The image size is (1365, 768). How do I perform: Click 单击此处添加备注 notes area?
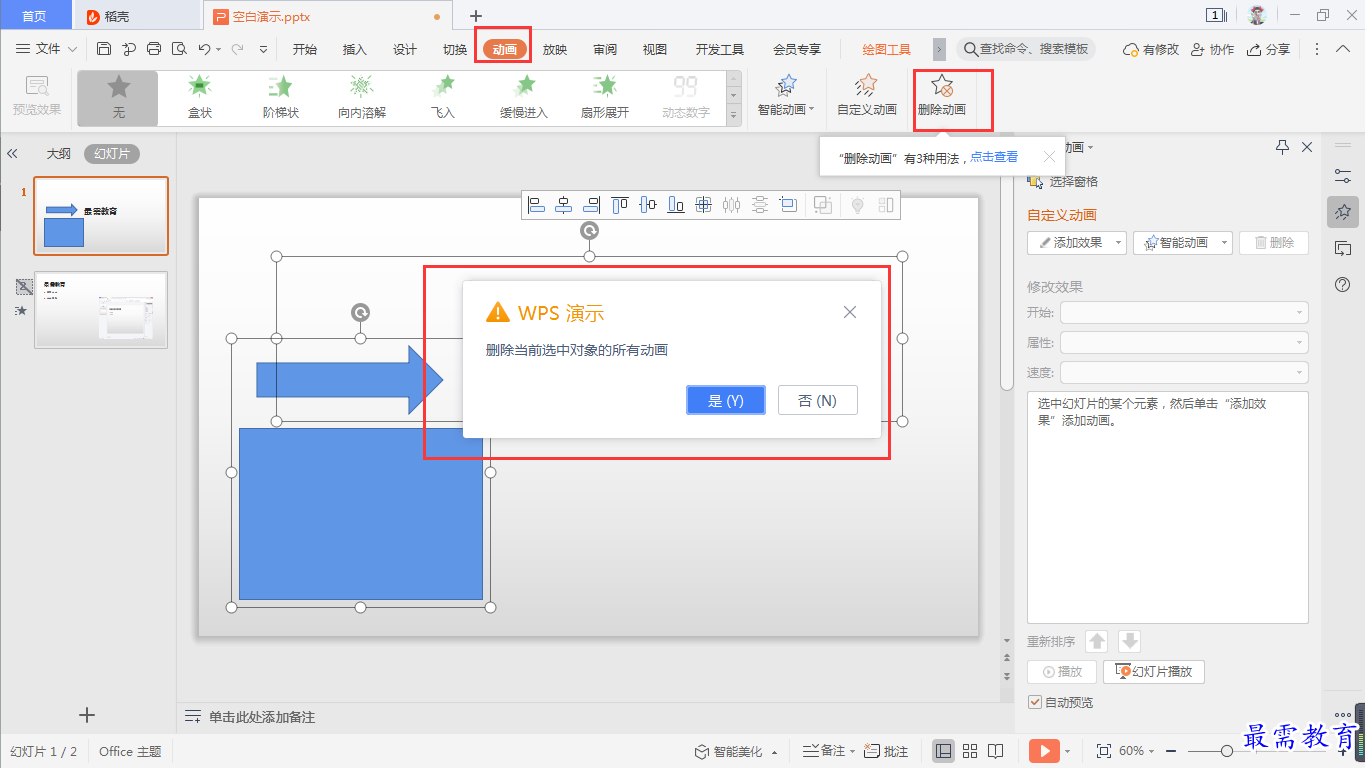pos(262,717)
